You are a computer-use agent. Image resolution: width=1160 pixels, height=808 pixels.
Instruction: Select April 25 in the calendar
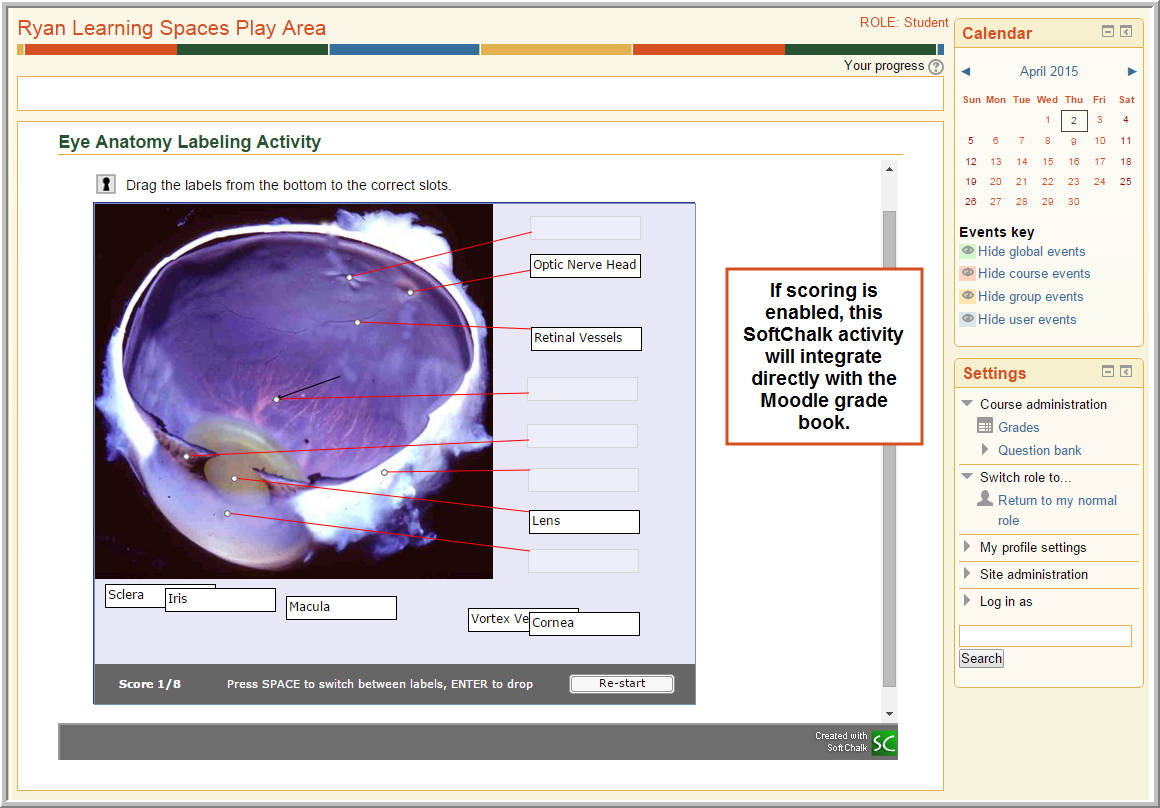(1125, 181)
